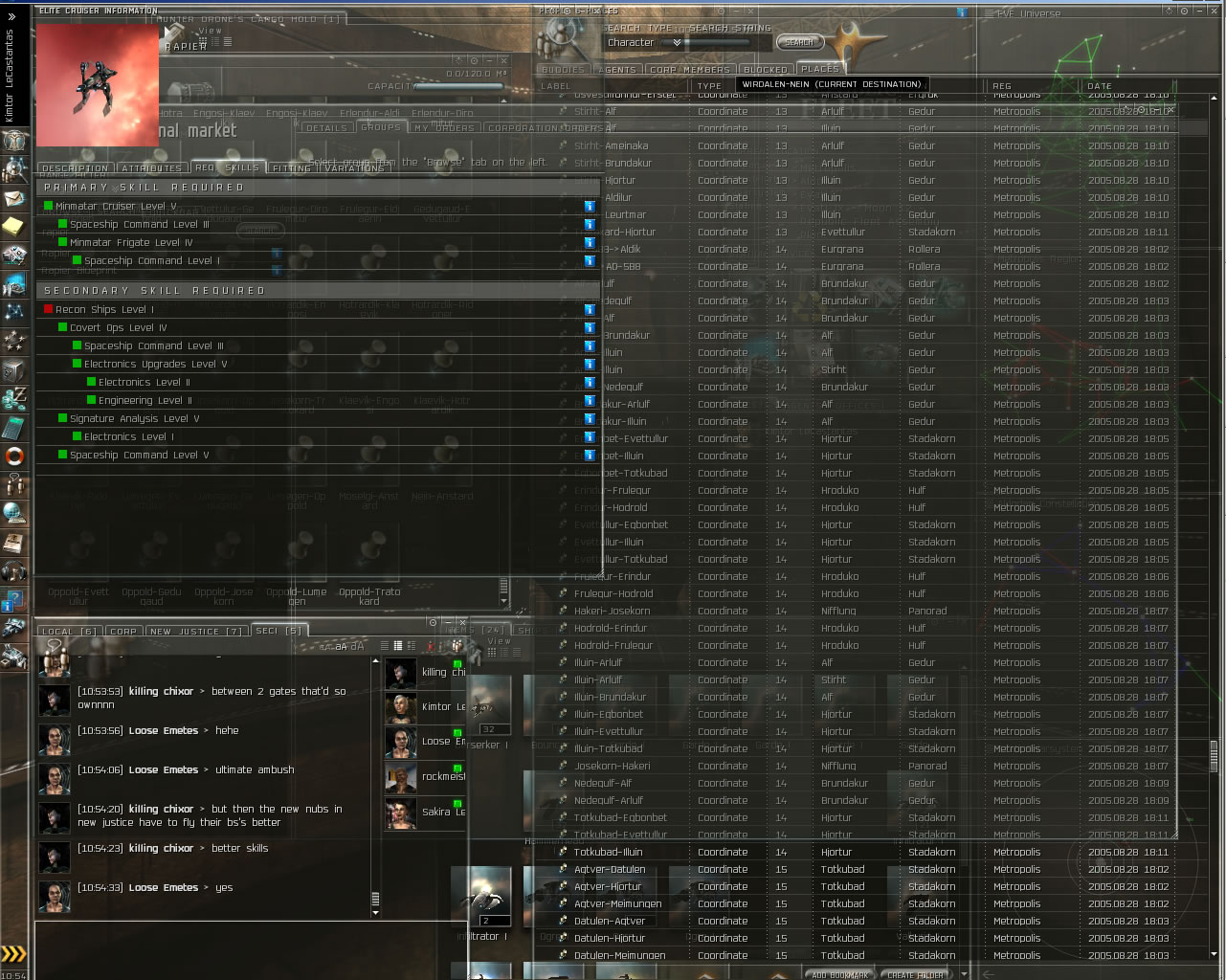Show info for Minmatar Cruiser Level V
The height and width of the screenshot is (980, 1226).
[590, 206]
